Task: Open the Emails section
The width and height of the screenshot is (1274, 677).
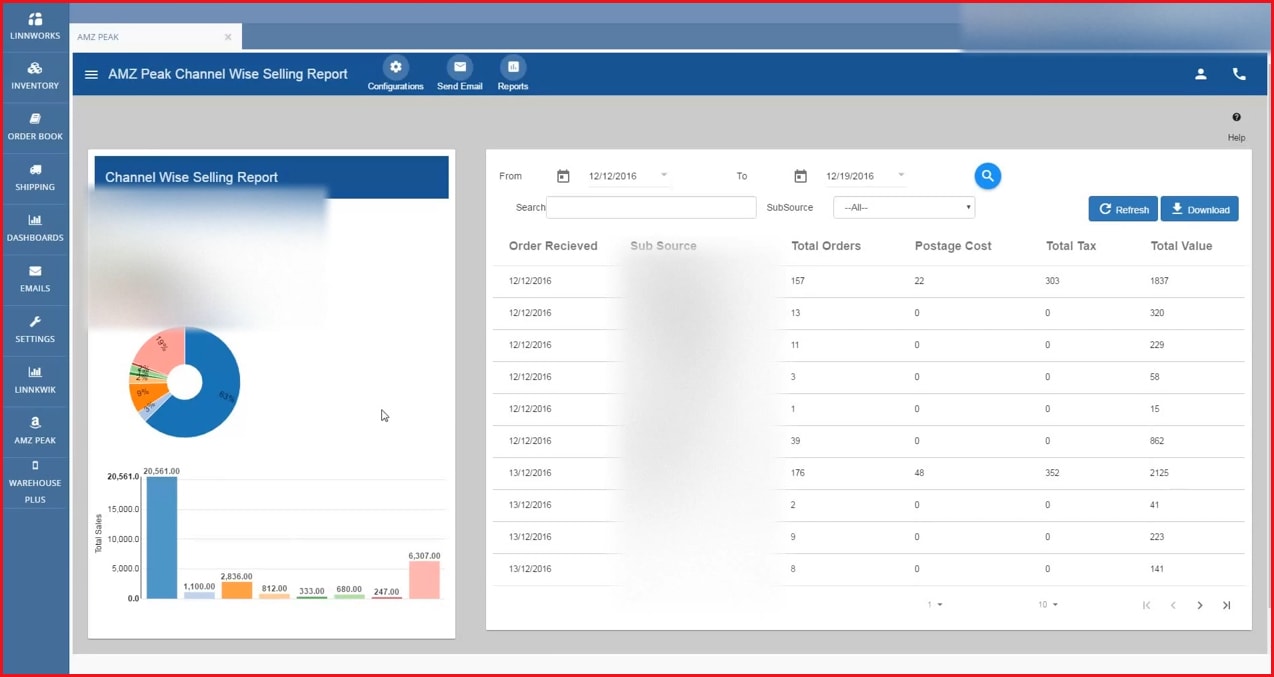Action: pyautogui.click(x=35, y=279)
